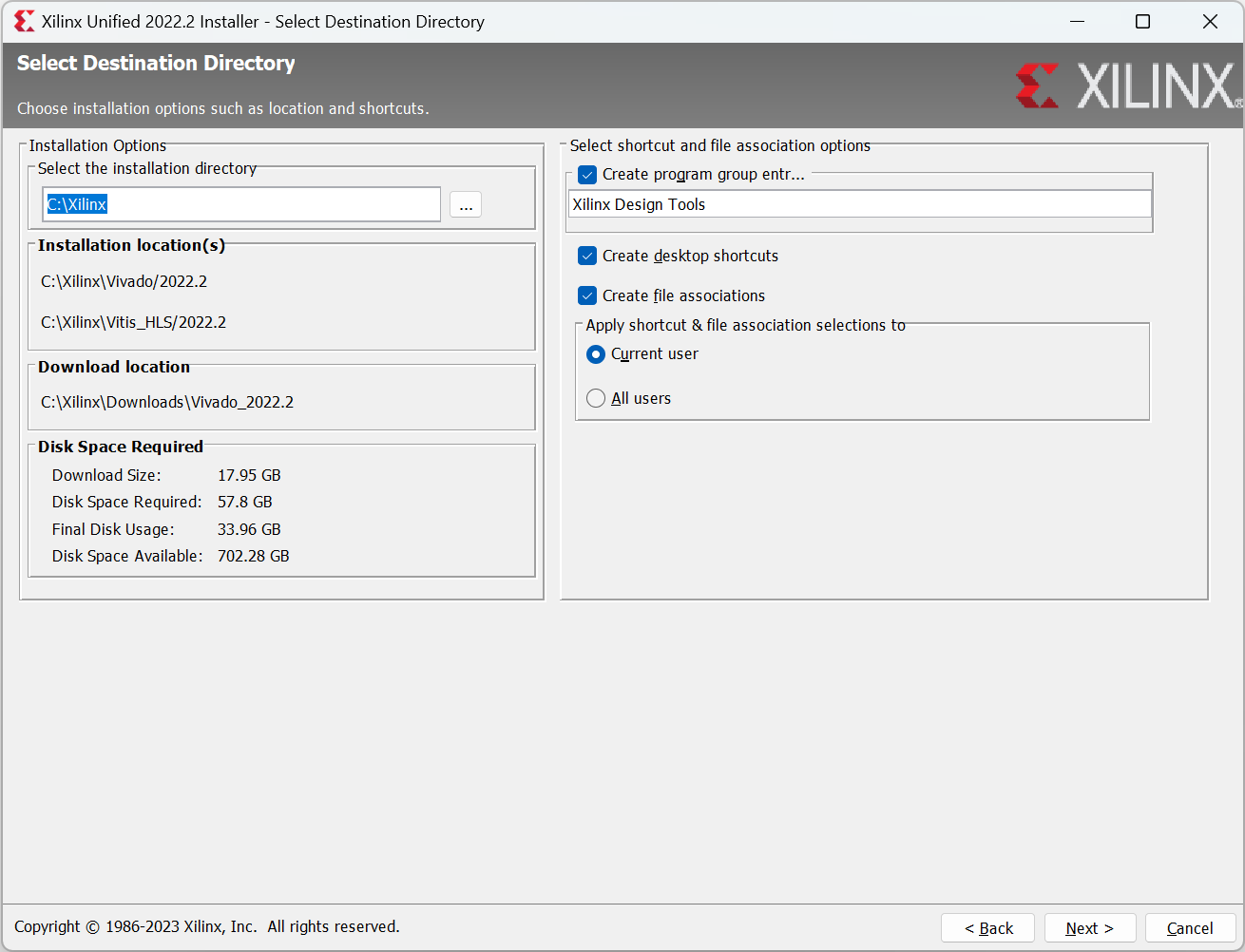Image resolution: width=1245 pixels, height=952 pixels.
Task: Click the Disk Space Required section header
Action: tap(120, 446)
